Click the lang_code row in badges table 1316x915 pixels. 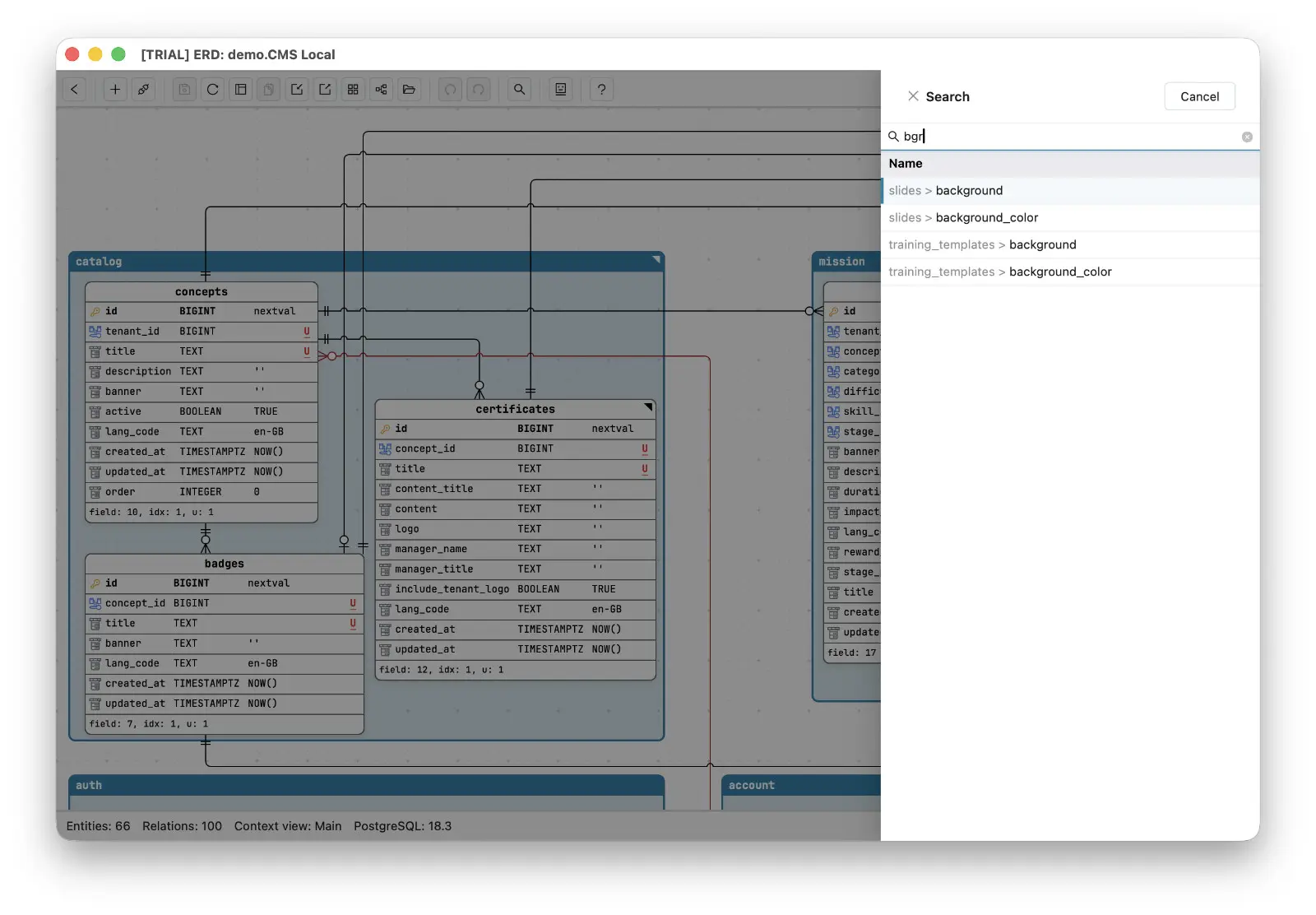(x=225, y=664)
